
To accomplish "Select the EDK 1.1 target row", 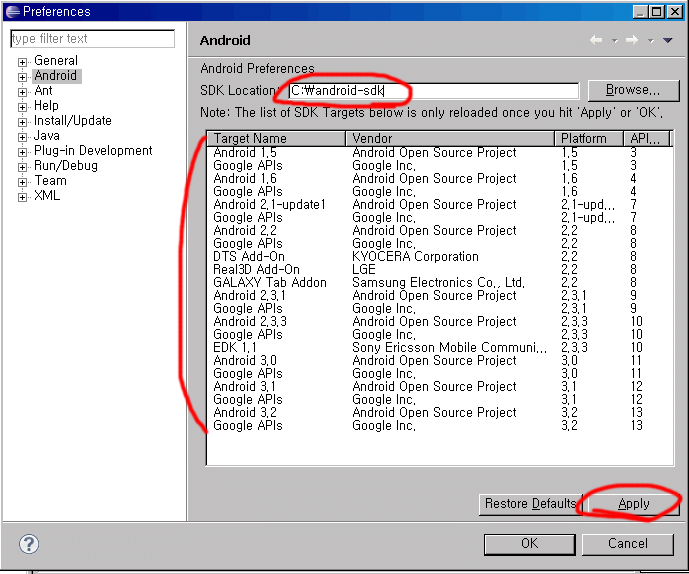I will pos(439,348).
